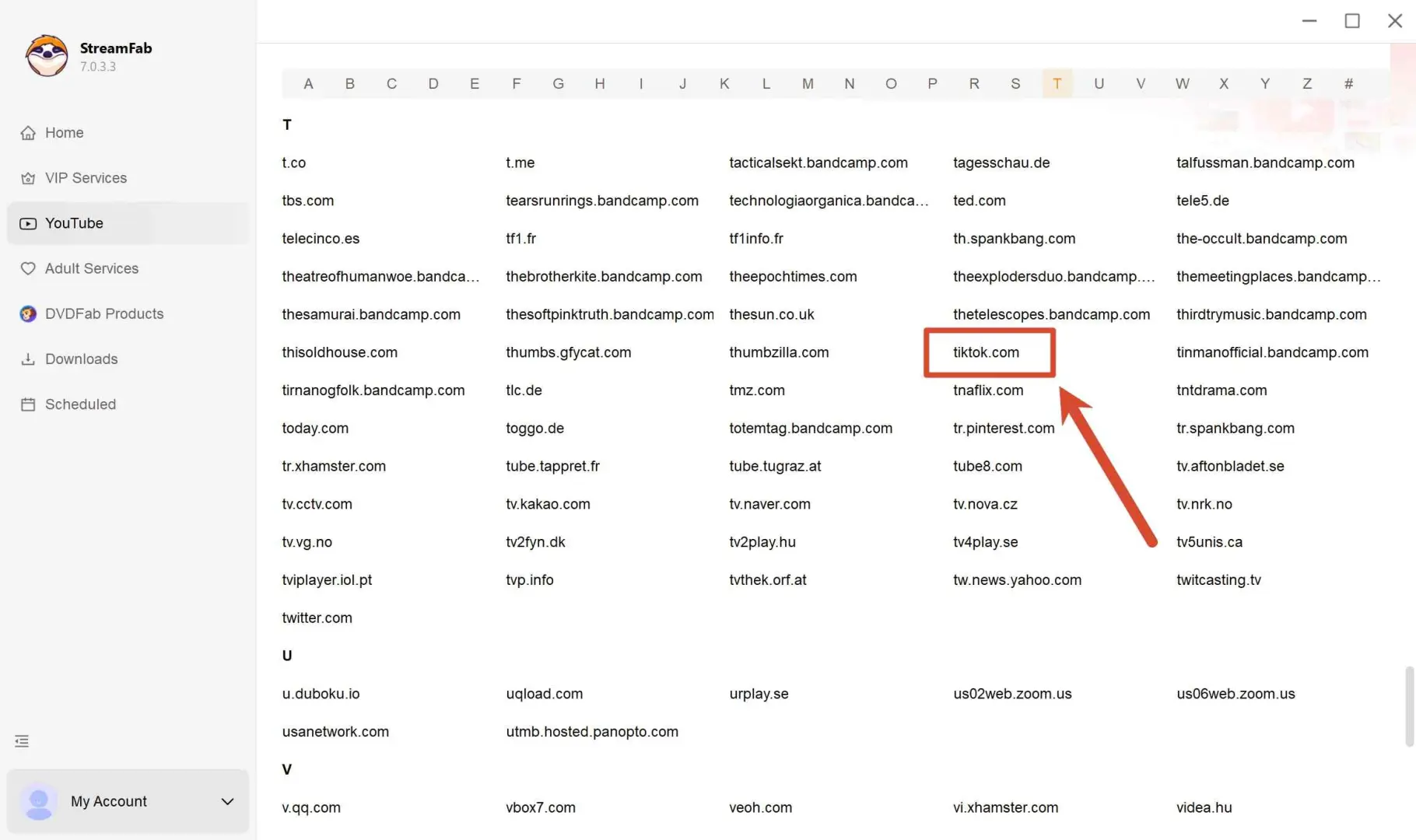Click the YouTube play icon in sidebar
The image size is (1416, 840).
(x=28, y=223)
